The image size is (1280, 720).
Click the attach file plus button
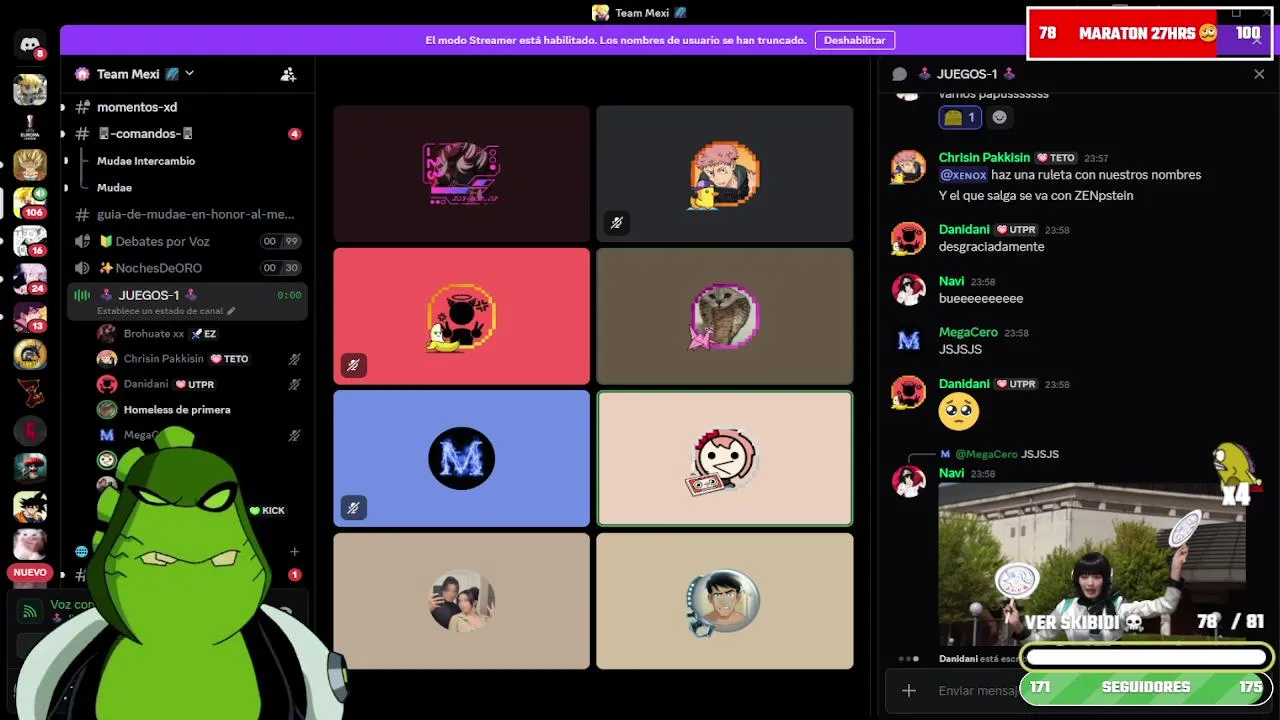tap(908, 690)
